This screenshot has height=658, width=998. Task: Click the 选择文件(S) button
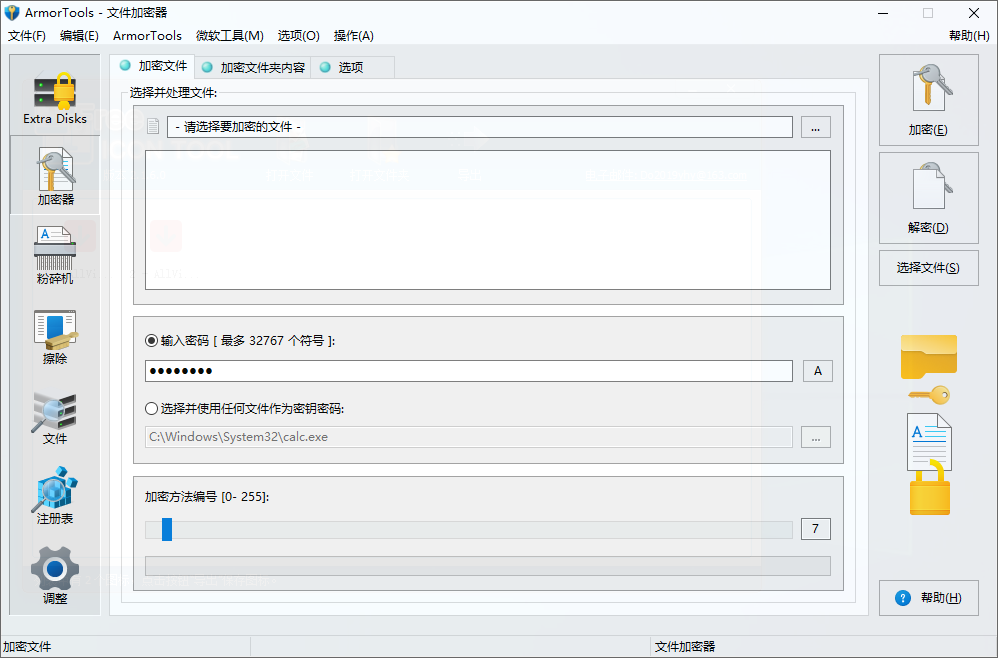click(x=928, y=267)
